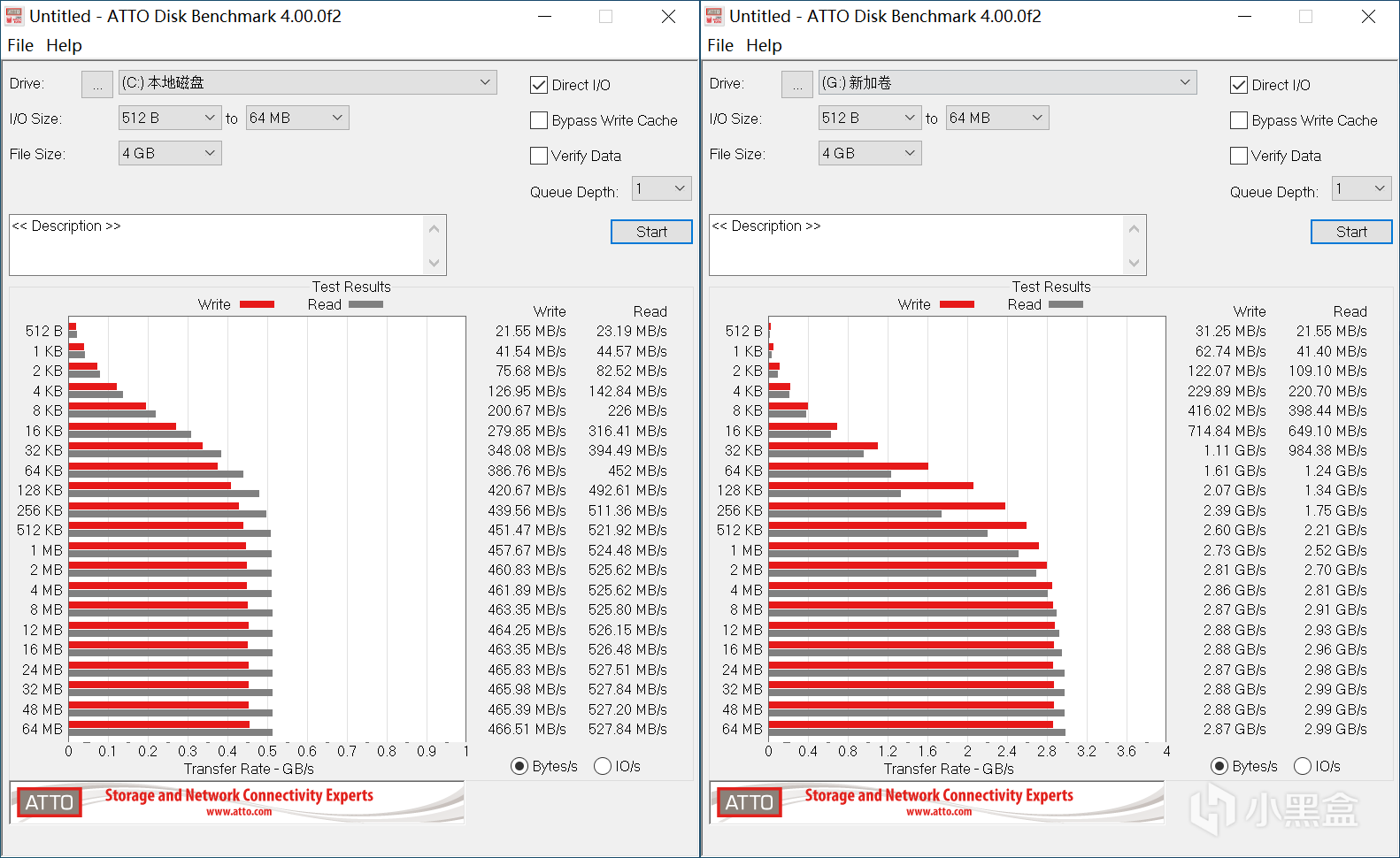Screen dimensions: 1400x858
Task: Click the 466.51 MB/s write result
Action: [527, 729]
